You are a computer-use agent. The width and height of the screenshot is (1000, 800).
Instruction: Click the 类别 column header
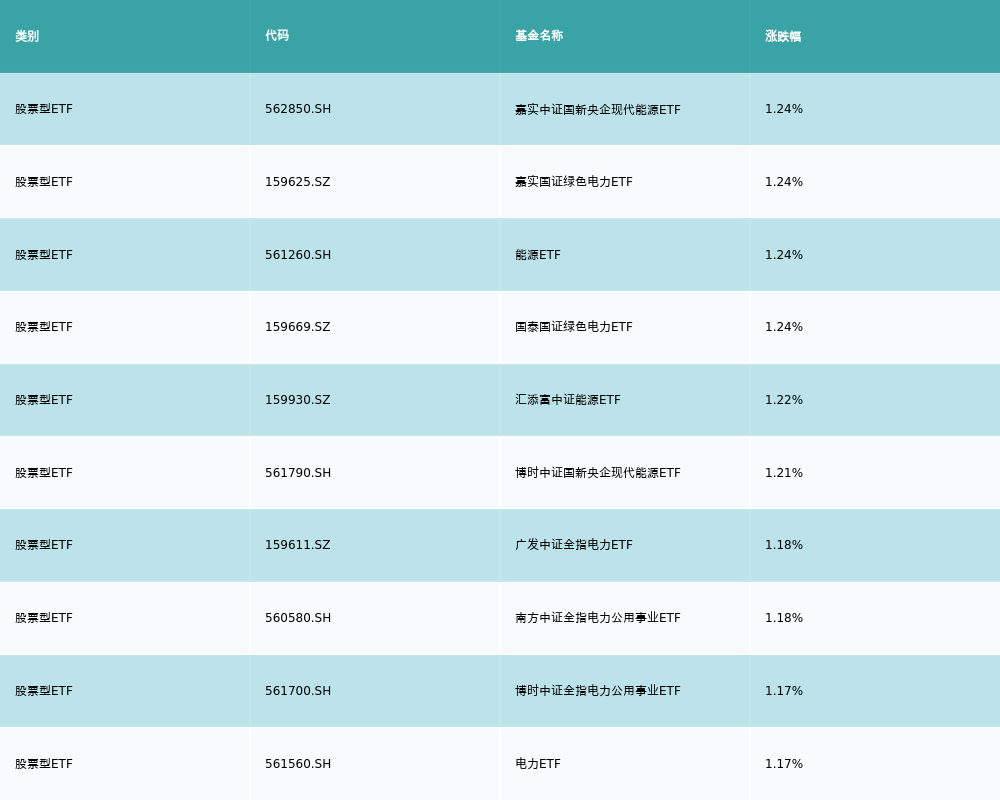click(x=27, y=36)
